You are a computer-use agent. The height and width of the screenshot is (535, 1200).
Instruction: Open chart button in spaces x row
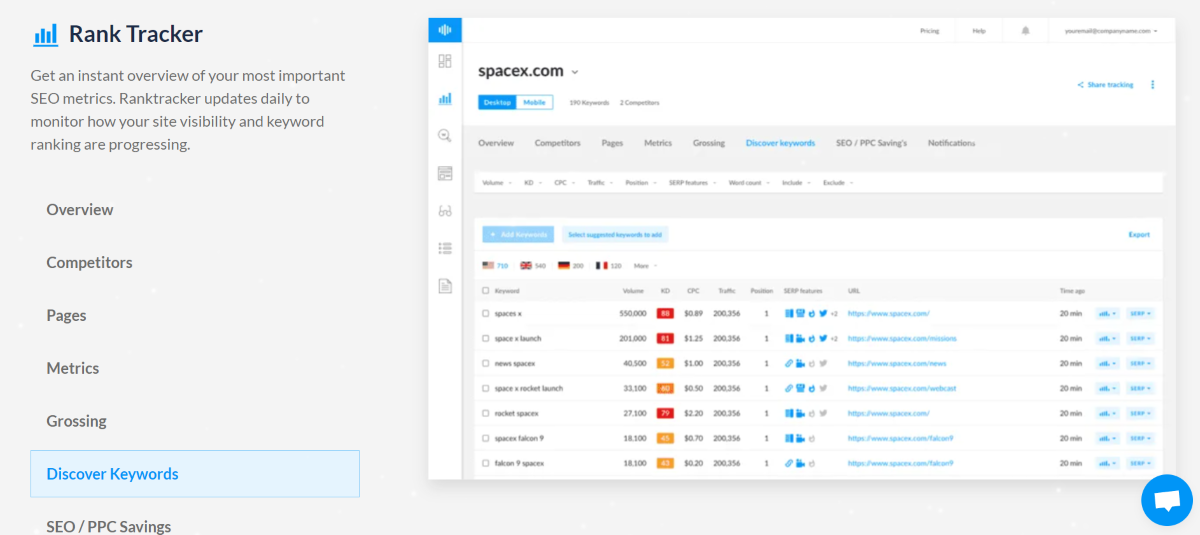pos(1107,313)
